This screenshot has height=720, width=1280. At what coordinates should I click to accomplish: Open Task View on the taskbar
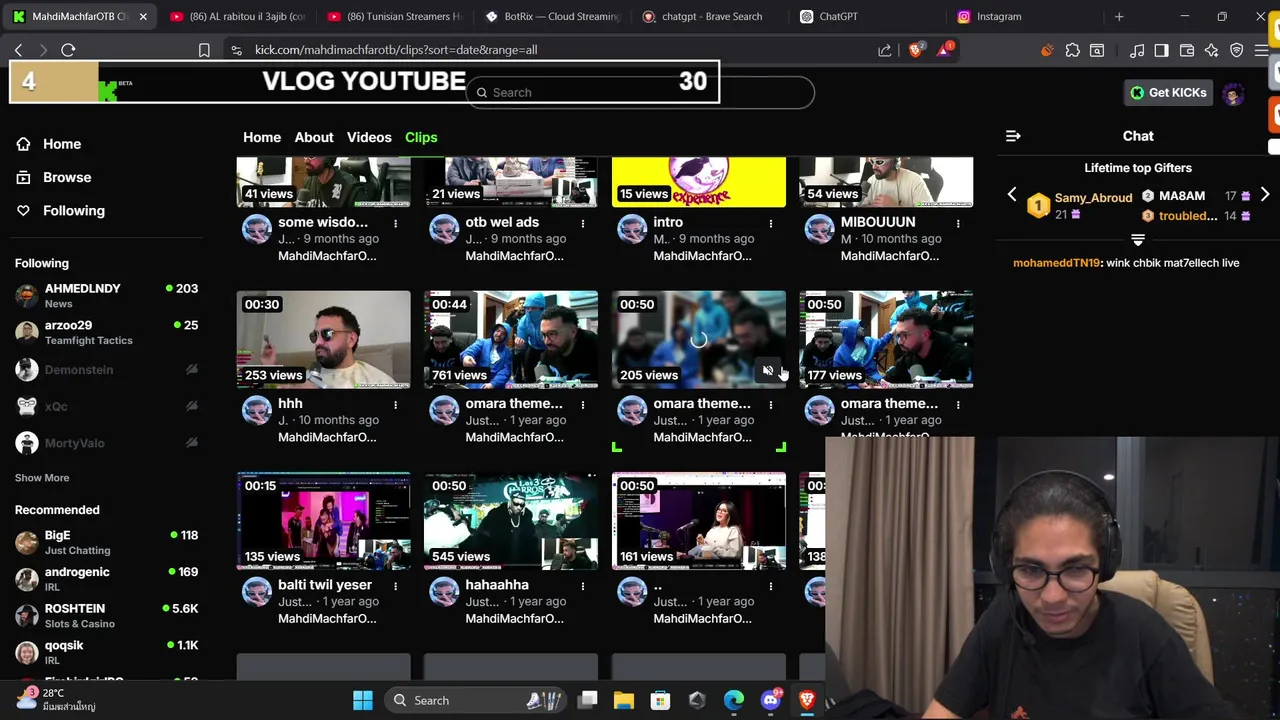tap(588, 700)
